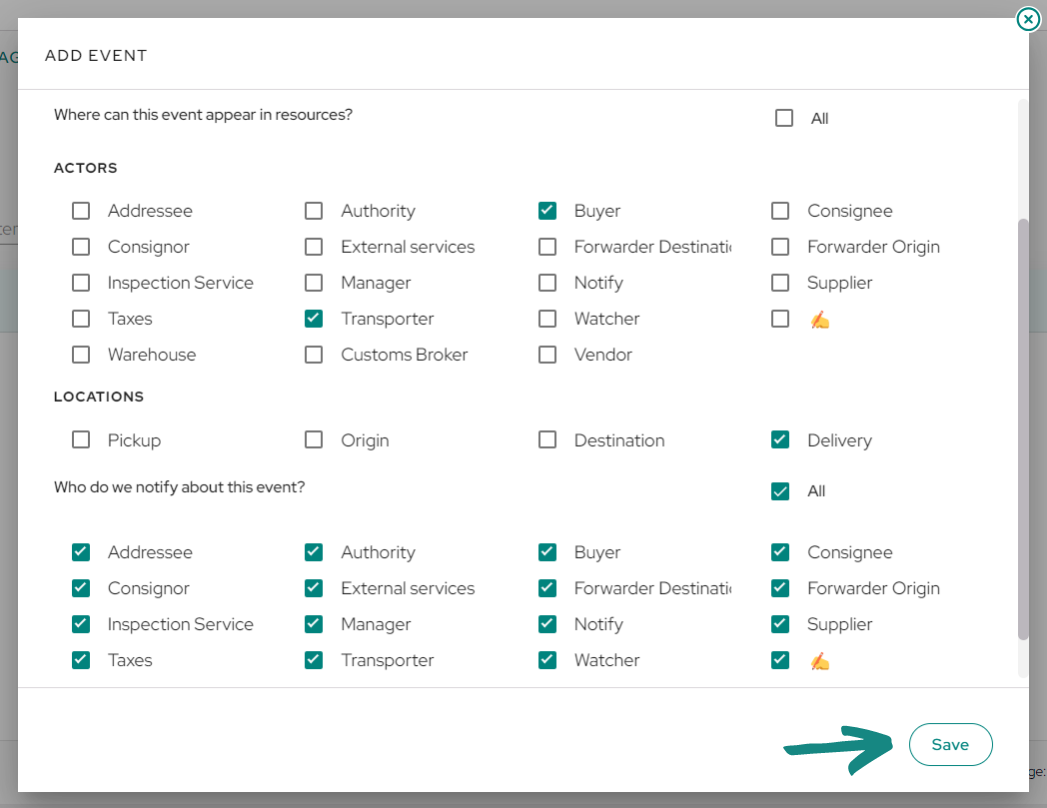Uncheck Watcher in notify list
This screenshot has height=808, width=1047.
[x=547, y=660]
